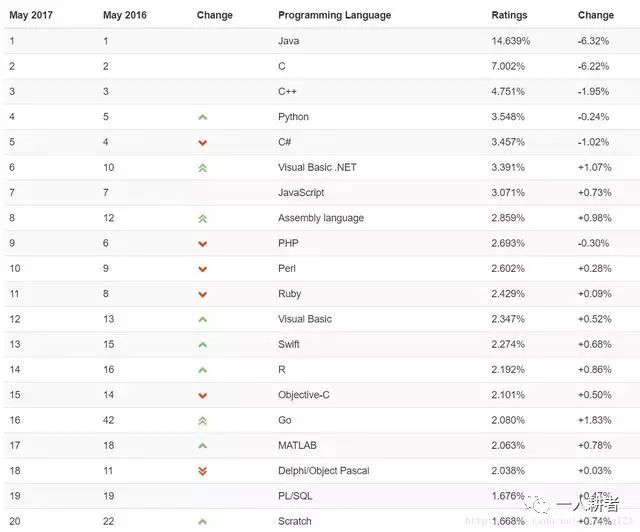640x532 pixels.
Task: Select the May 2017 column header
Action: coord(31,15)
